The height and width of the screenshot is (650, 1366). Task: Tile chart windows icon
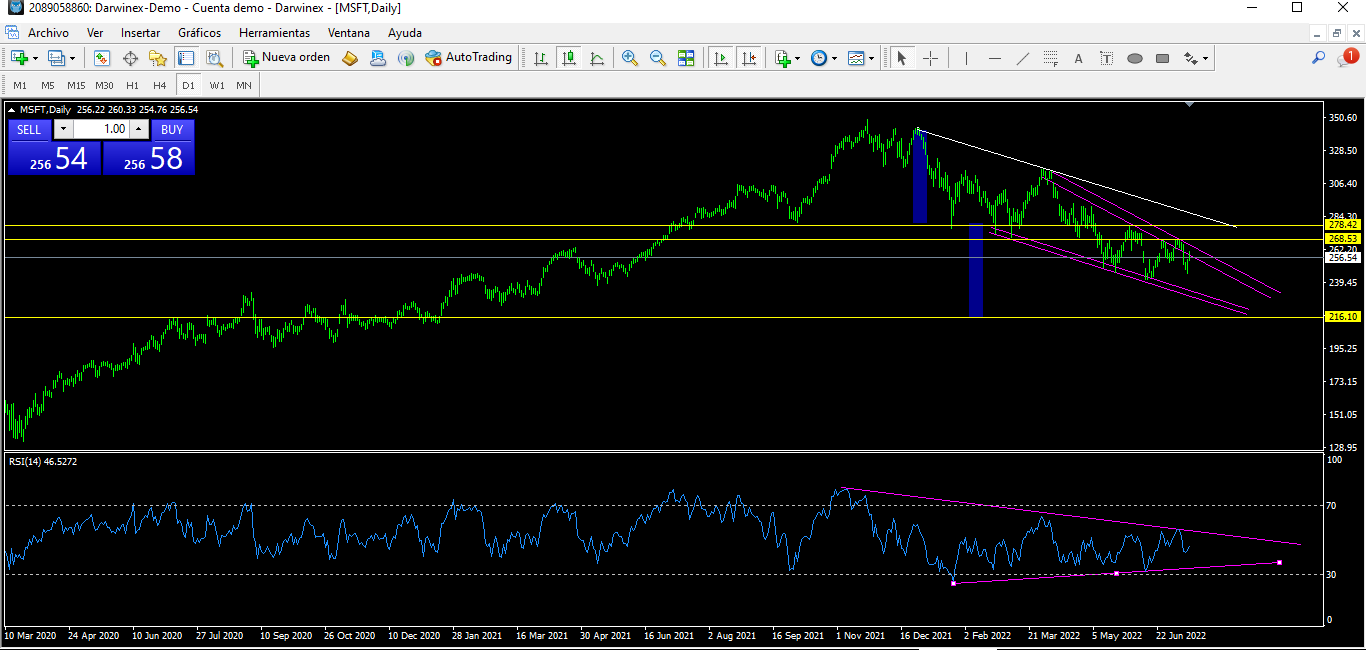(686, 58)
